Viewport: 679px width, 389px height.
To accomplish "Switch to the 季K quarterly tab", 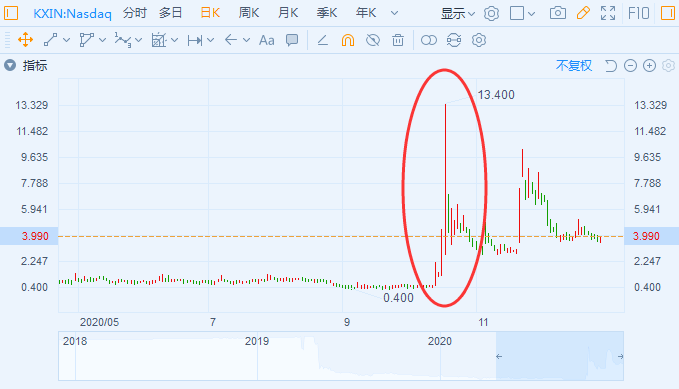I will tap(327, 13).
